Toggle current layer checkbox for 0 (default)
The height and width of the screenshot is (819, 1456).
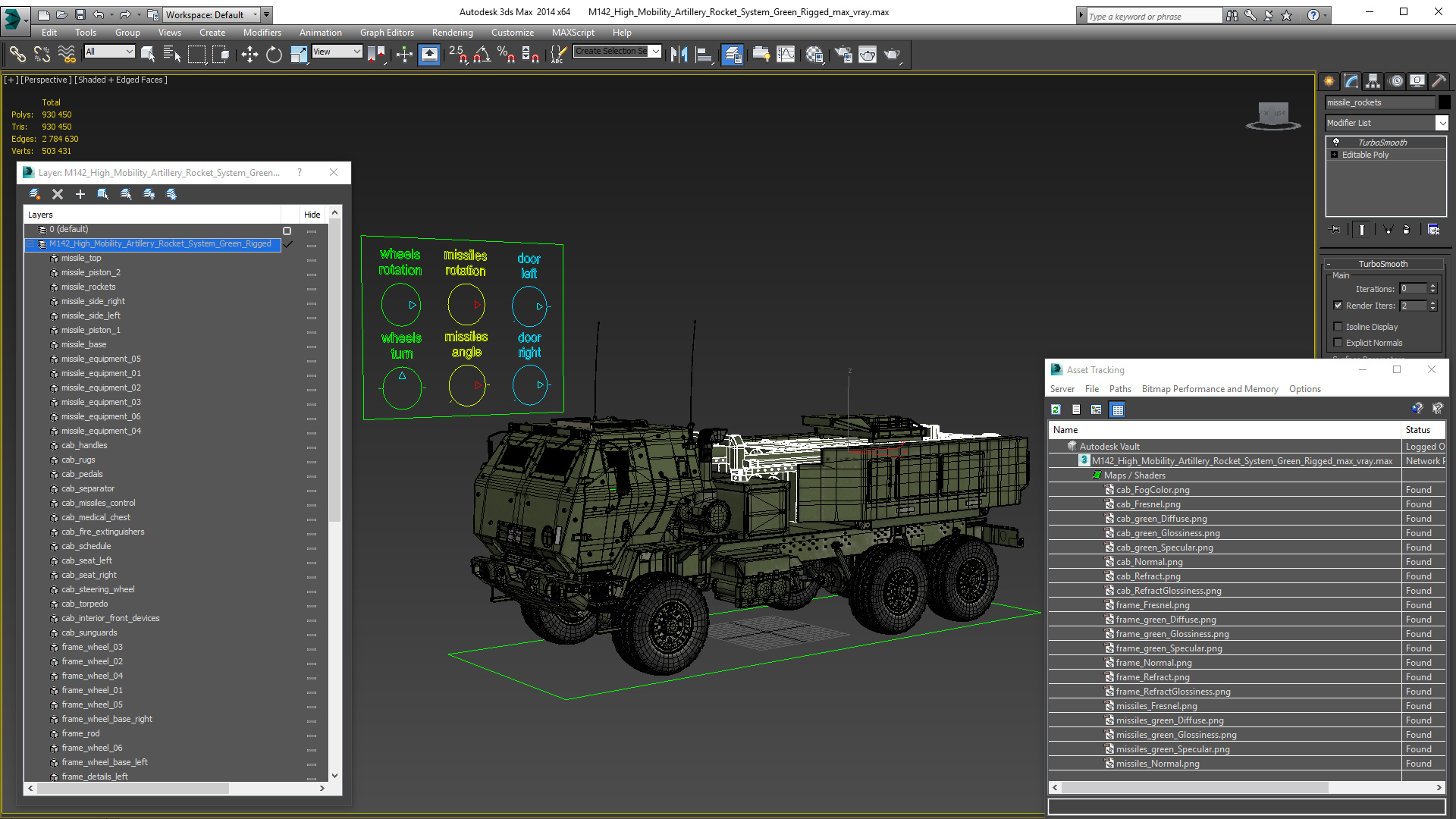point(287,231)
